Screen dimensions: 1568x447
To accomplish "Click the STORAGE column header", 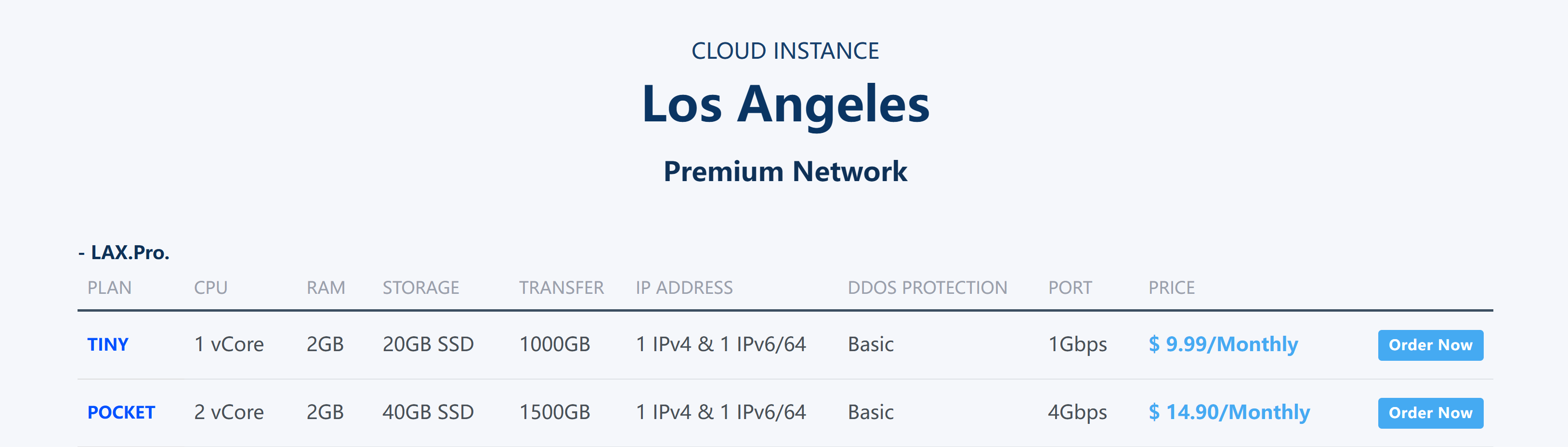I will (x=420, y=288).
